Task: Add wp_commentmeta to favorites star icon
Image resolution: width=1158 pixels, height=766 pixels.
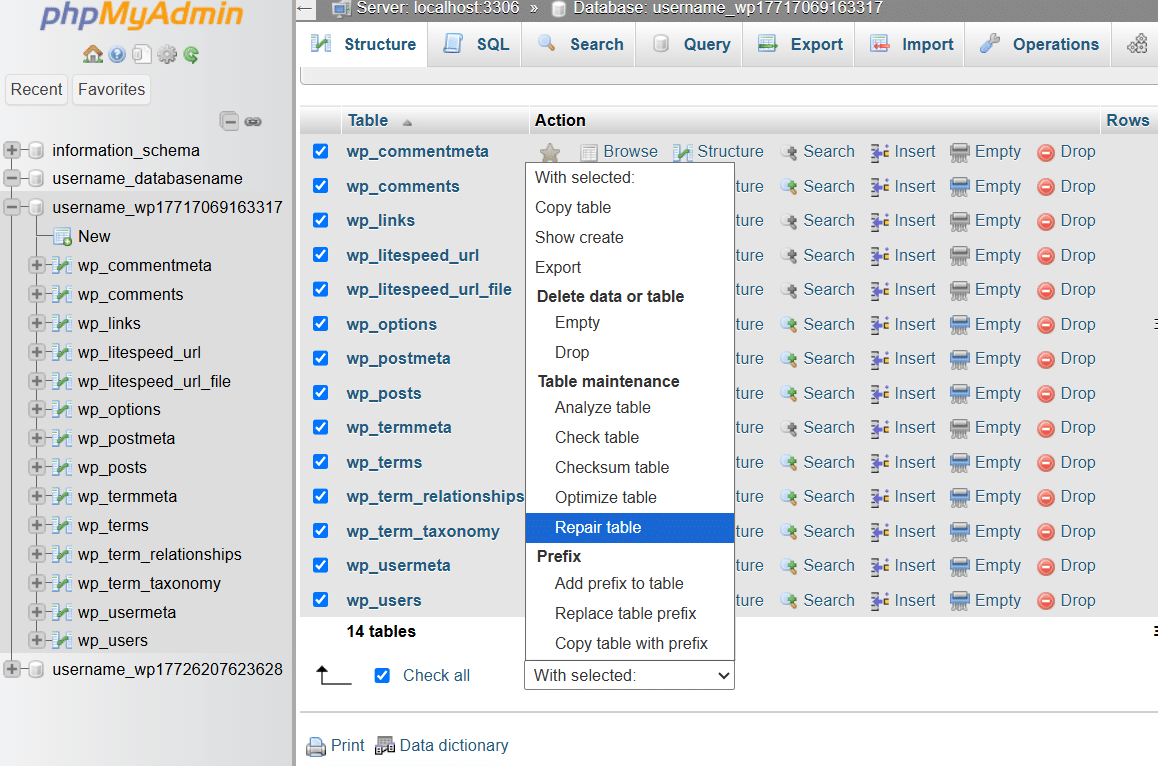Action: point(549,152)
